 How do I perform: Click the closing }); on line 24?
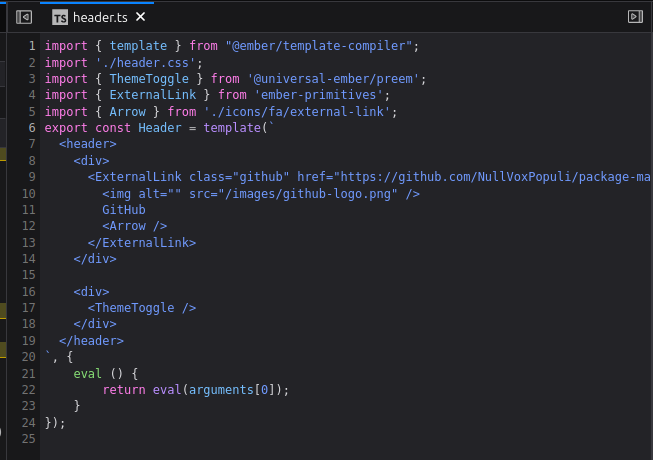pyautogui.click(x=55, y=423)
